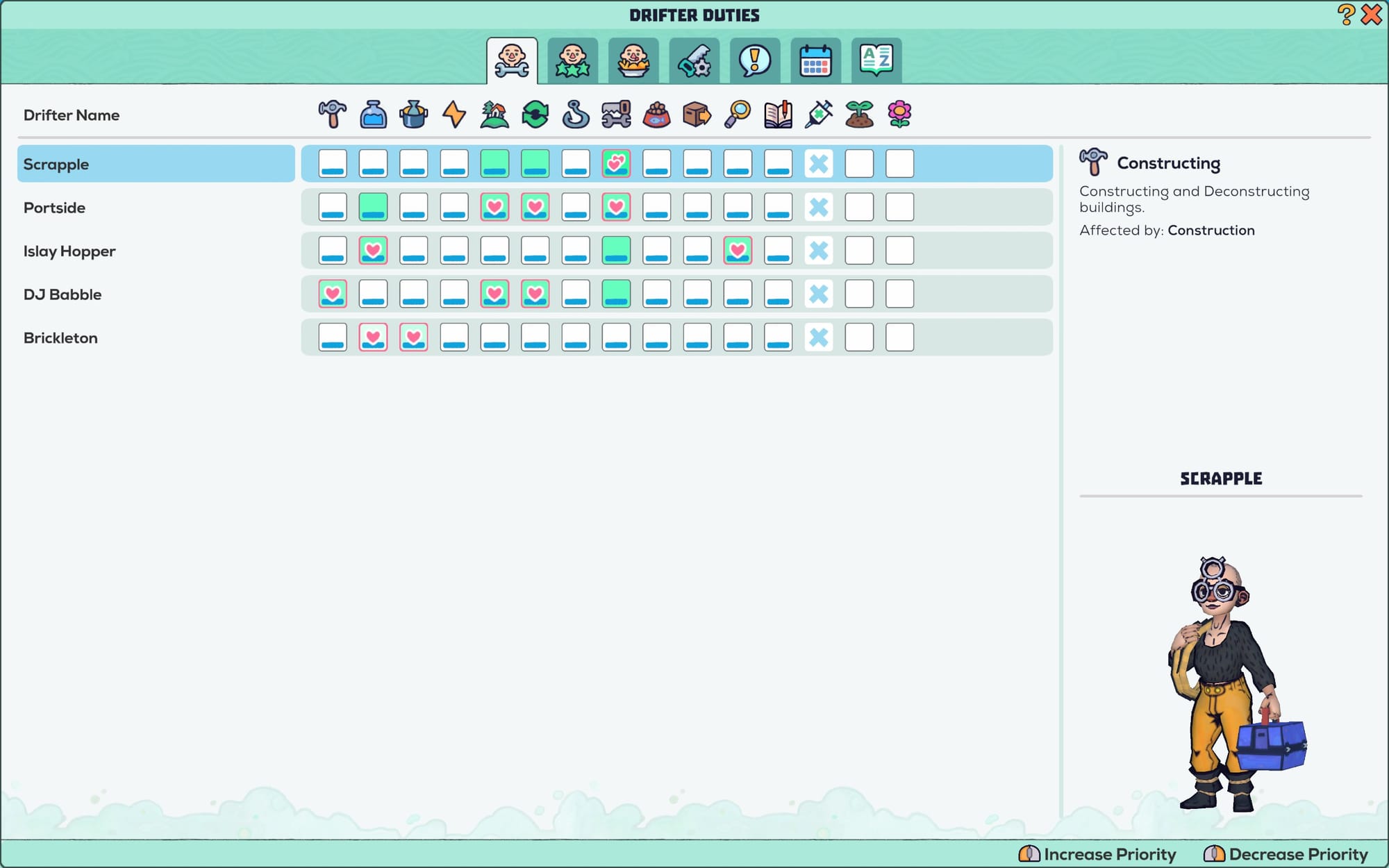The height and width of the screenshot is (868, 1389).
Task: Click Brickleton's disabled syringe duty X box
Action: [x=819, y=337]
